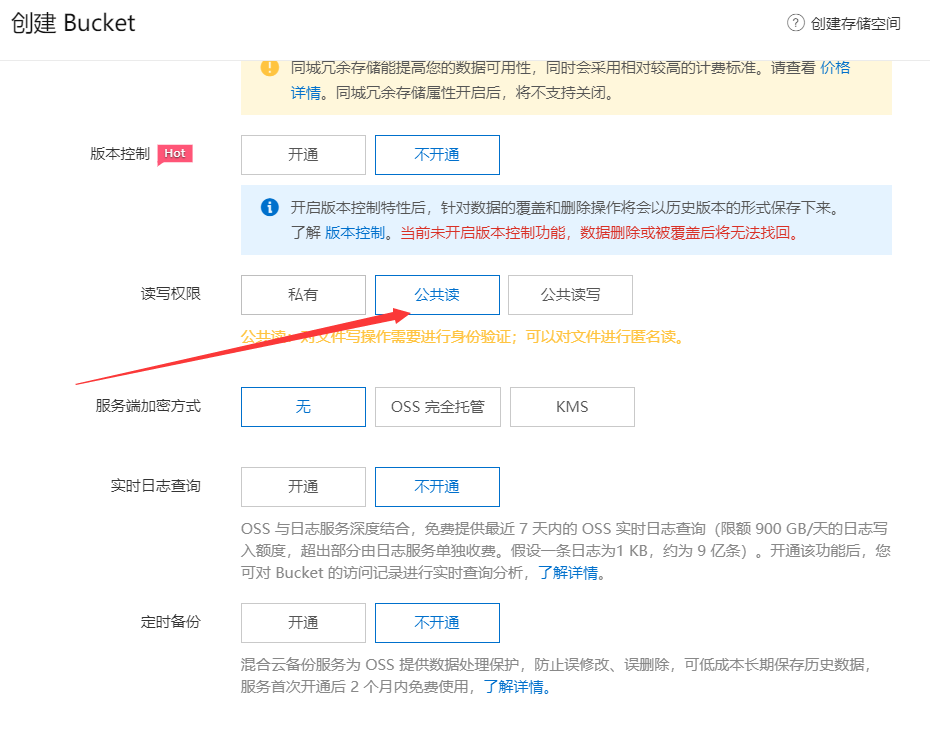Viewport: 930px width, 734px height.
Task: Click the red warning text 当前未开启版本控制功能
Action: pos(483,232)
